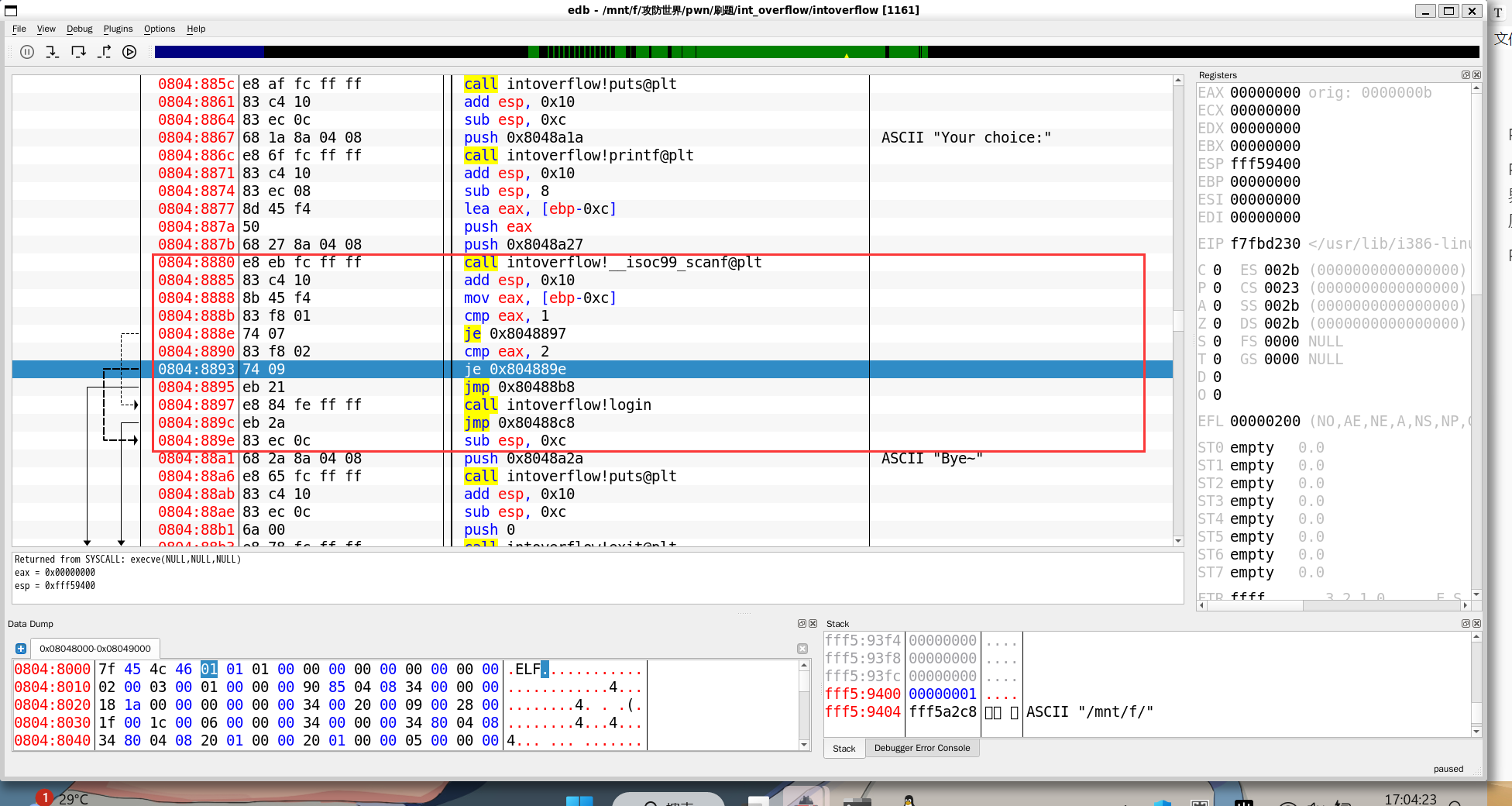The image size is (1512, 806).
Task: Select the 0x08048000-0x08049000 dump tab
Action: coord(95,649)
